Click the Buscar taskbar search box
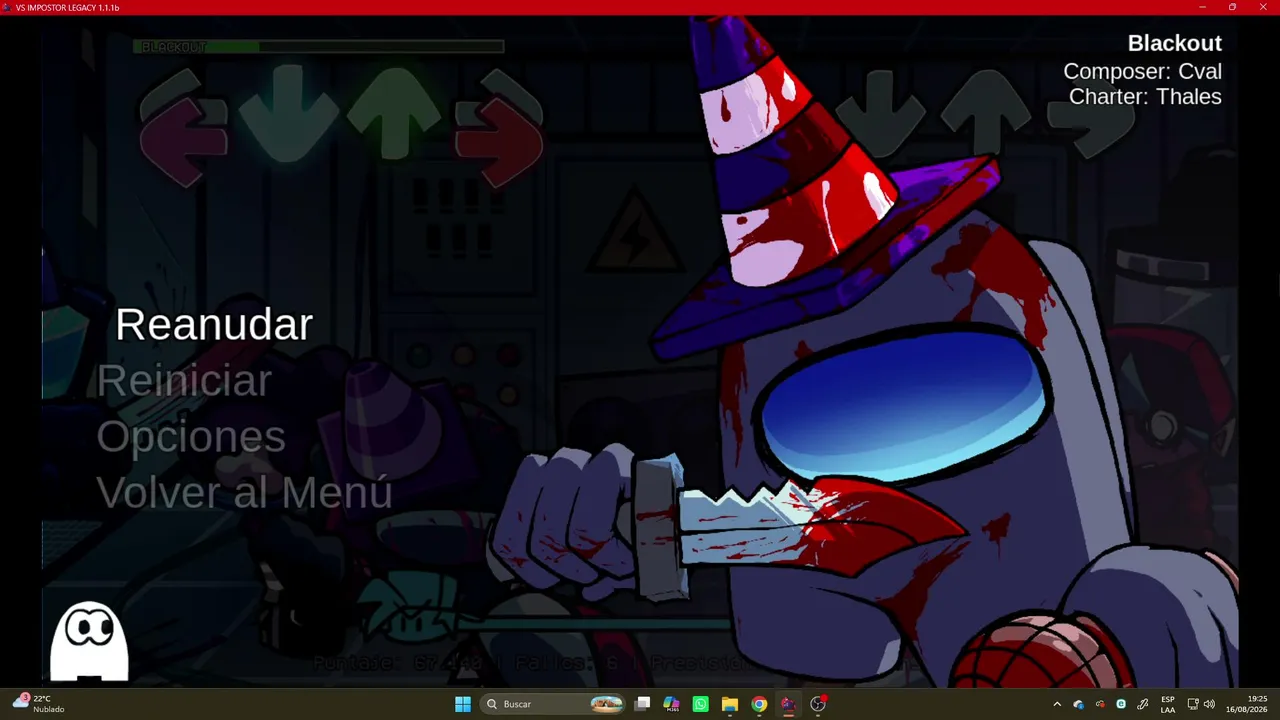 pyautogui.click(x=553, y=704)
